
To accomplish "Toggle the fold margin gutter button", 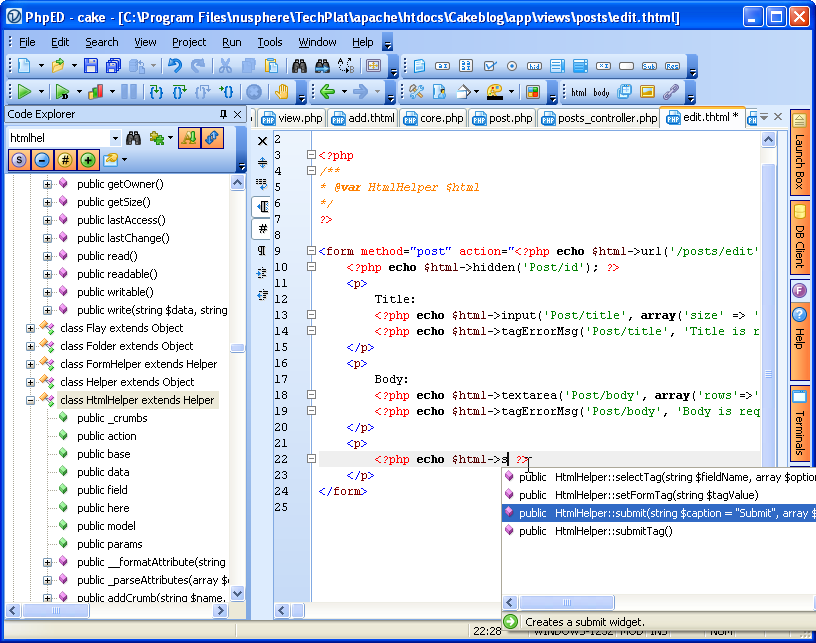I will point(262,206).
